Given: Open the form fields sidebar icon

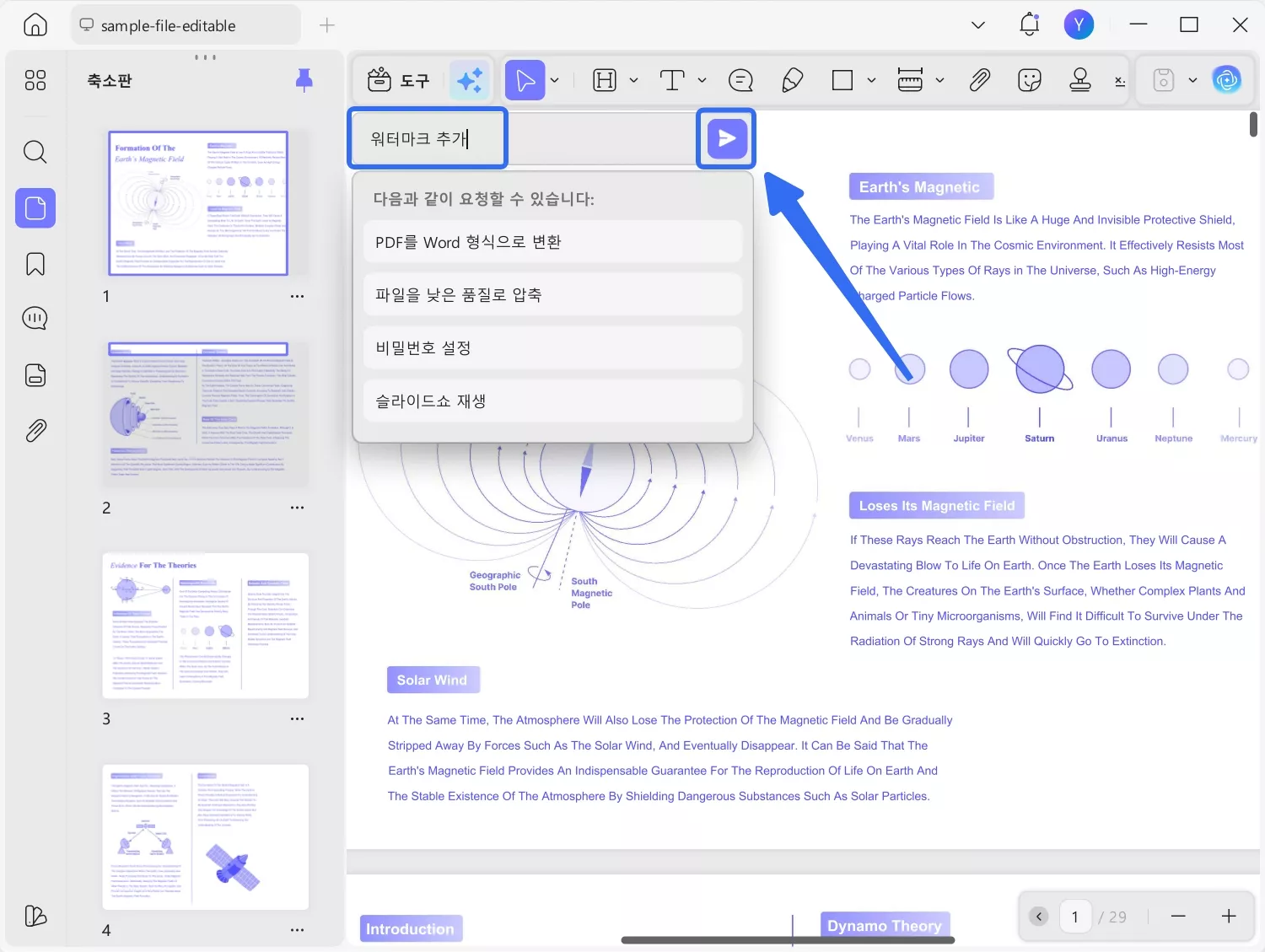Looking at the screenshot, I should (x=35, y=375).
